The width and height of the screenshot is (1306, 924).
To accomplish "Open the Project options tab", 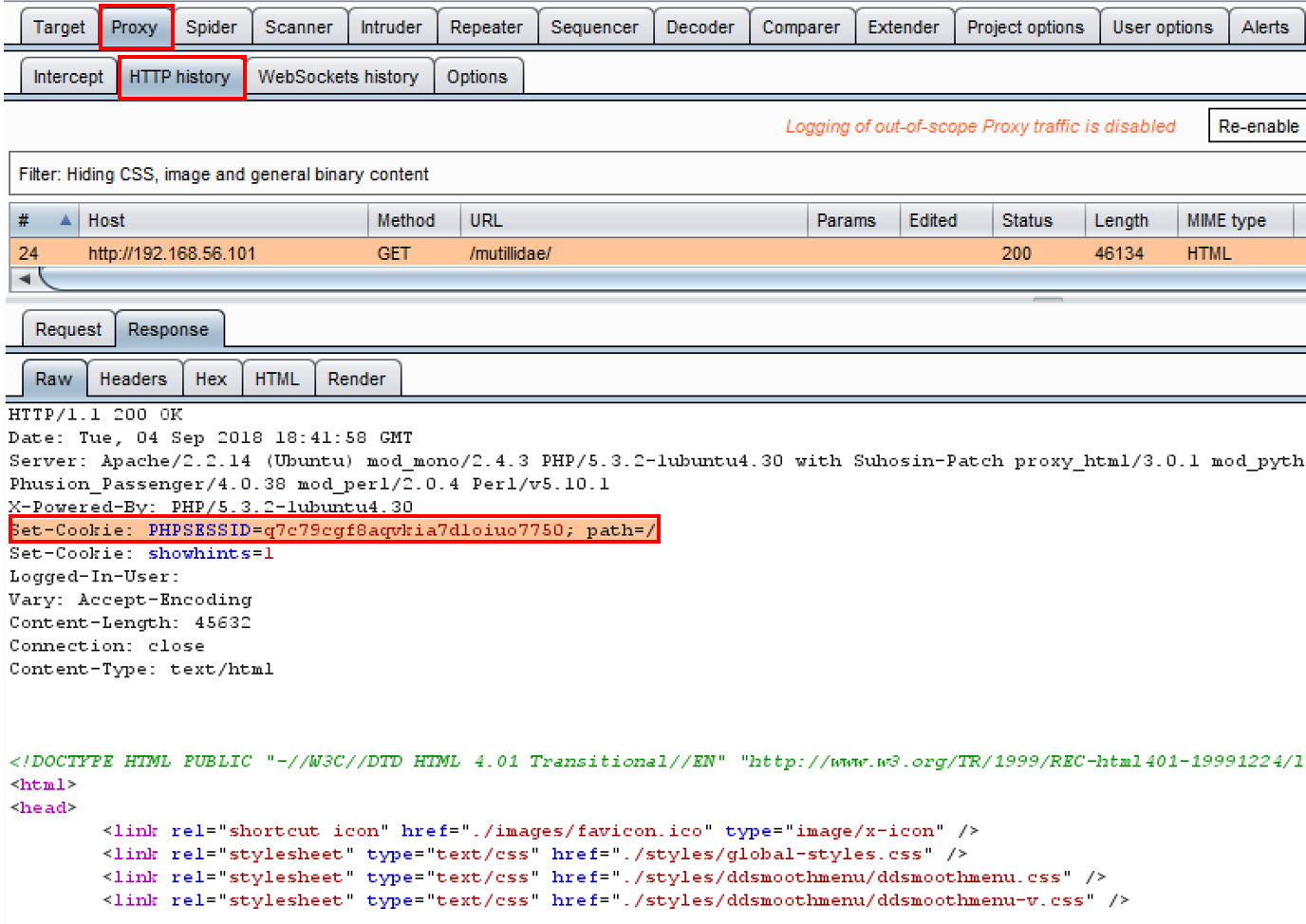I will tap(1024, 28).
